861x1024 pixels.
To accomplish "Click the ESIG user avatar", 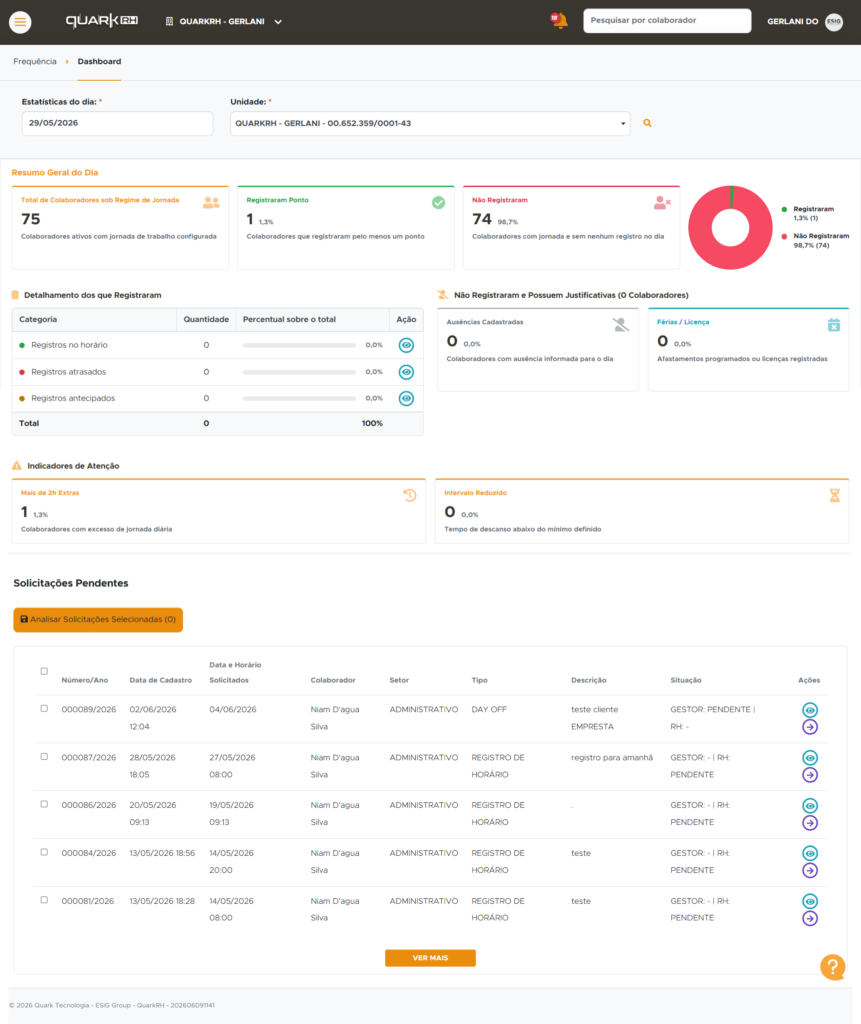I will point(834,22).
